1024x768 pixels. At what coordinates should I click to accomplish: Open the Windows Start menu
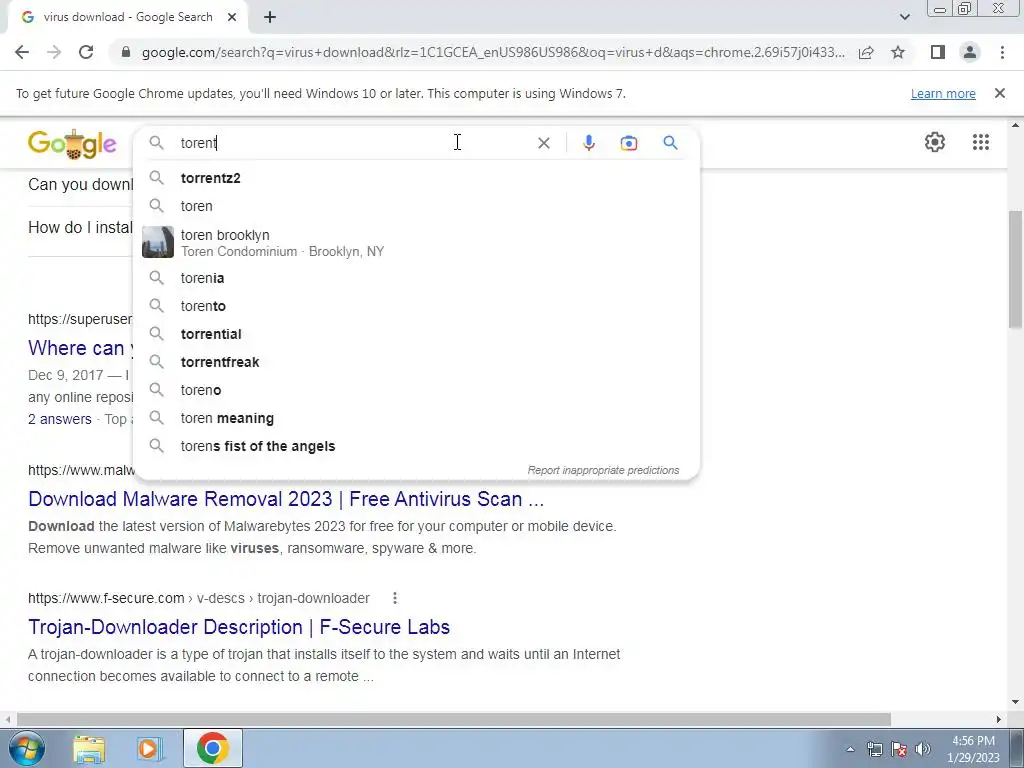(27, 748)
